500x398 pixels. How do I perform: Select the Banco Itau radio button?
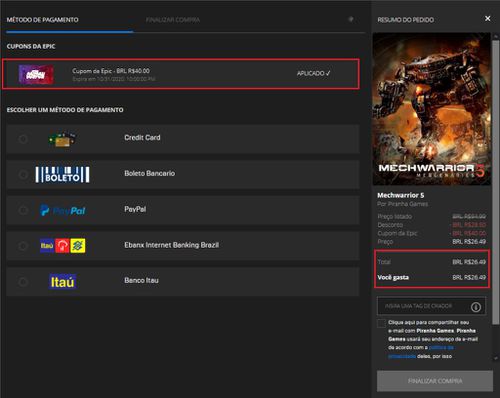pos(23,282)
